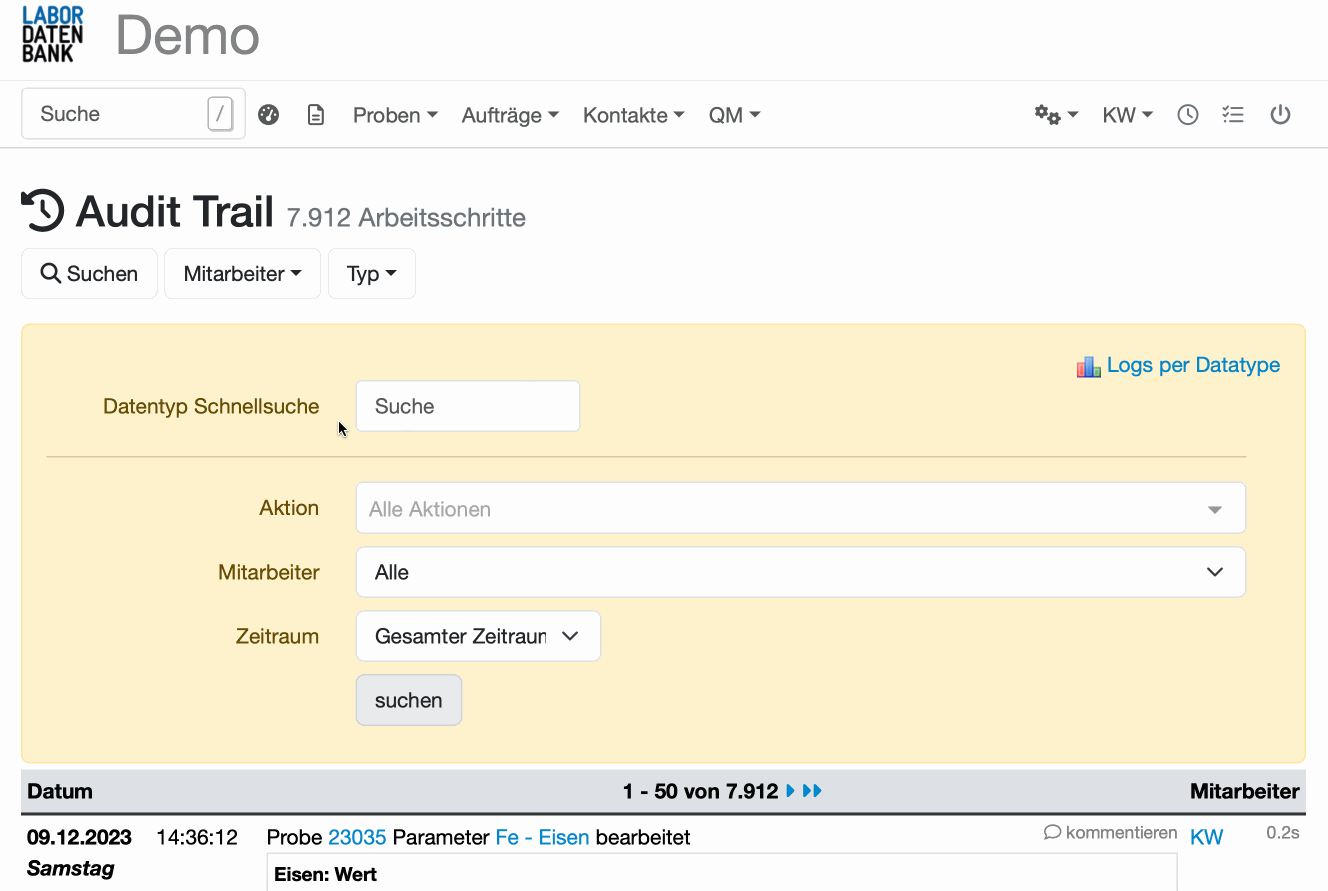This screenshot has width=1328, height=891.
Task: Open Logs per Datatype chart icon
Action: 1087,365
